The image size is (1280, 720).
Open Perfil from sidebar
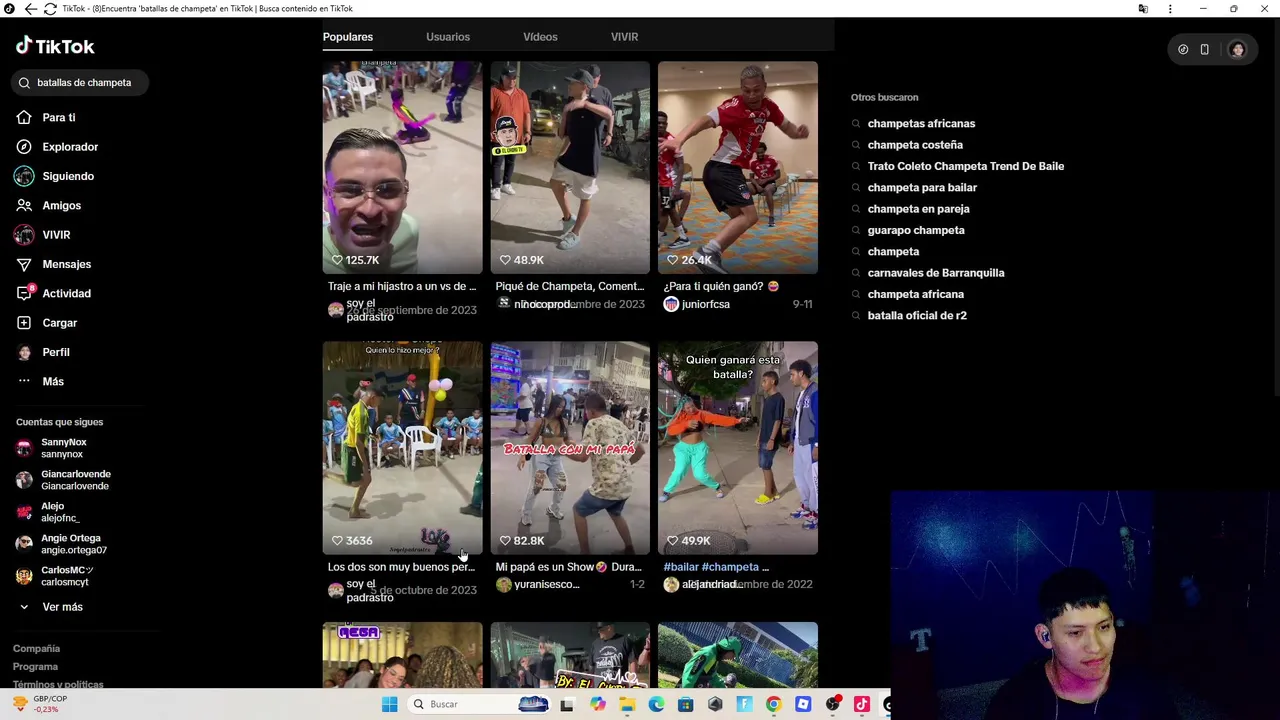[56, 352]
